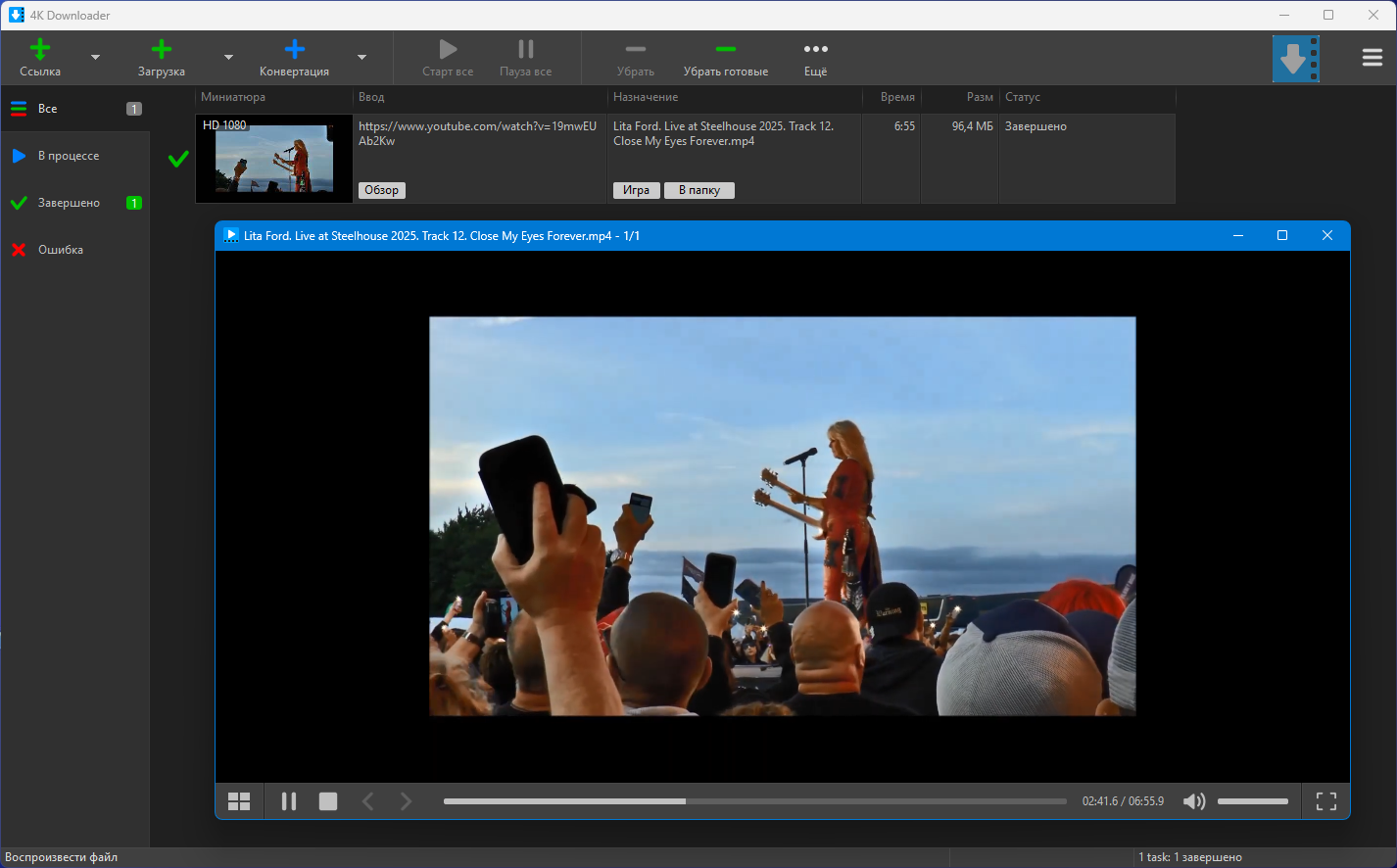Click the video seek progress bar

[x=754, y=801]
